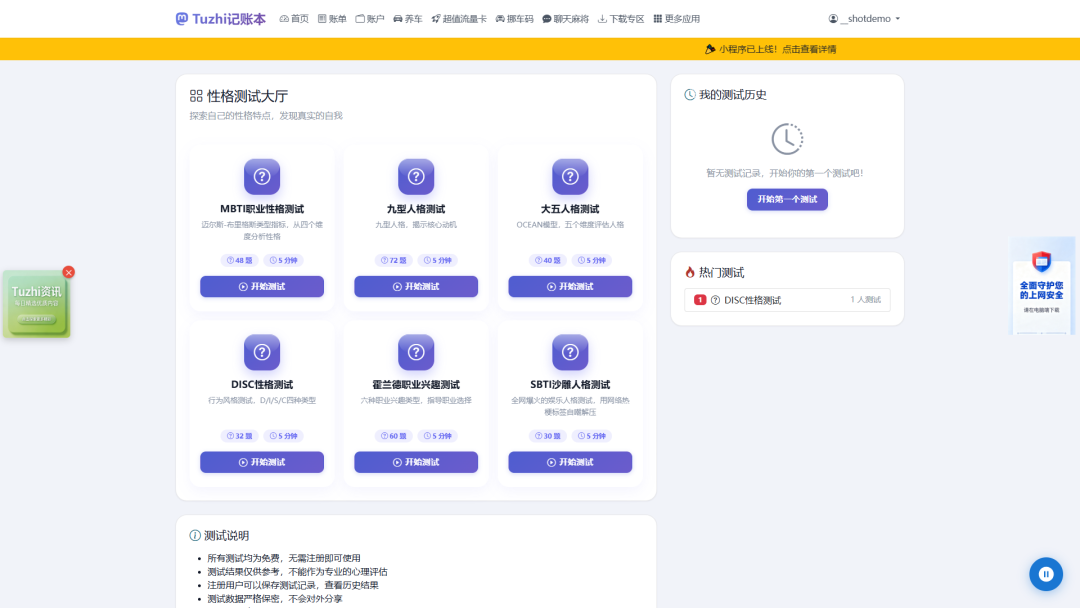Open the 全面守护您的上网安全 shield banner

(1041, 286)
